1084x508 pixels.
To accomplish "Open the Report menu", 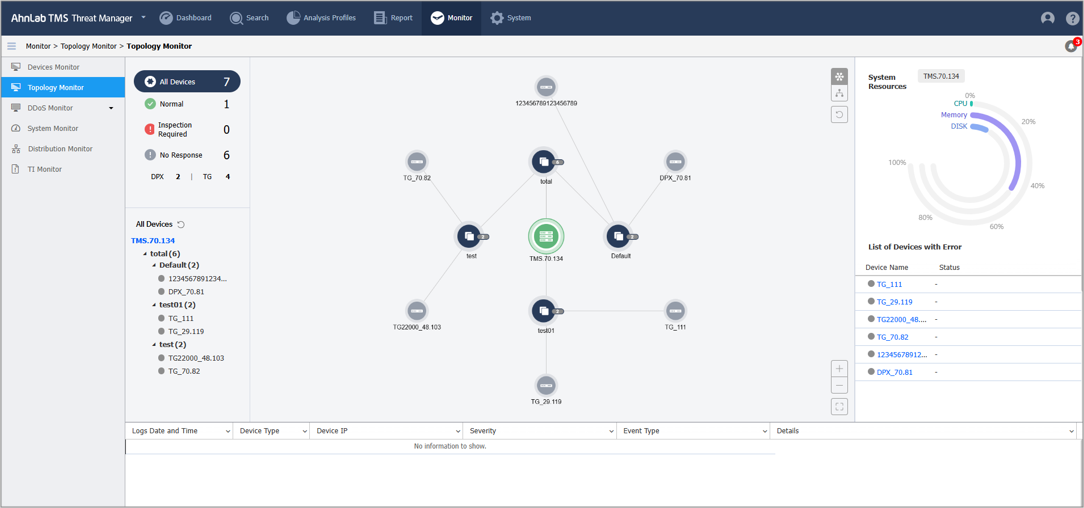I will [393, 18].
